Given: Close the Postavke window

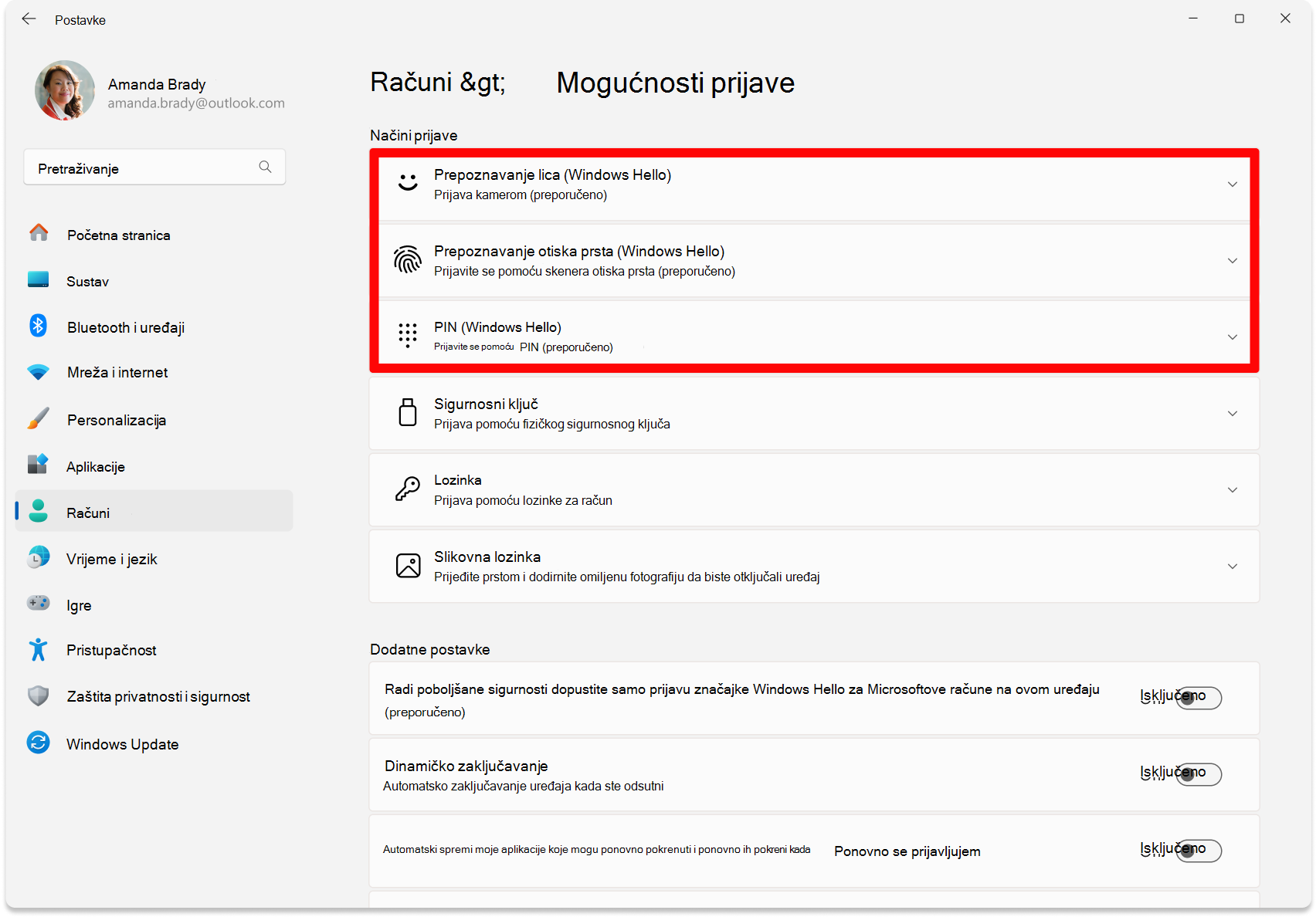Looking at the screenshot, I should point(1285,19).
